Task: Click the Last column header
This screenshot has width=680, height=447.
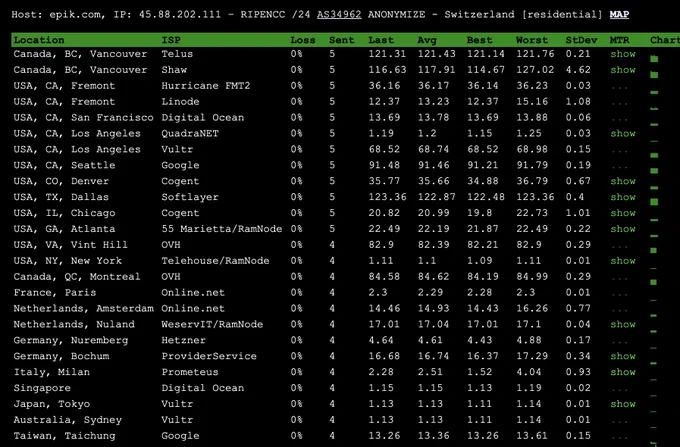Action: click(x=381, y=40)
